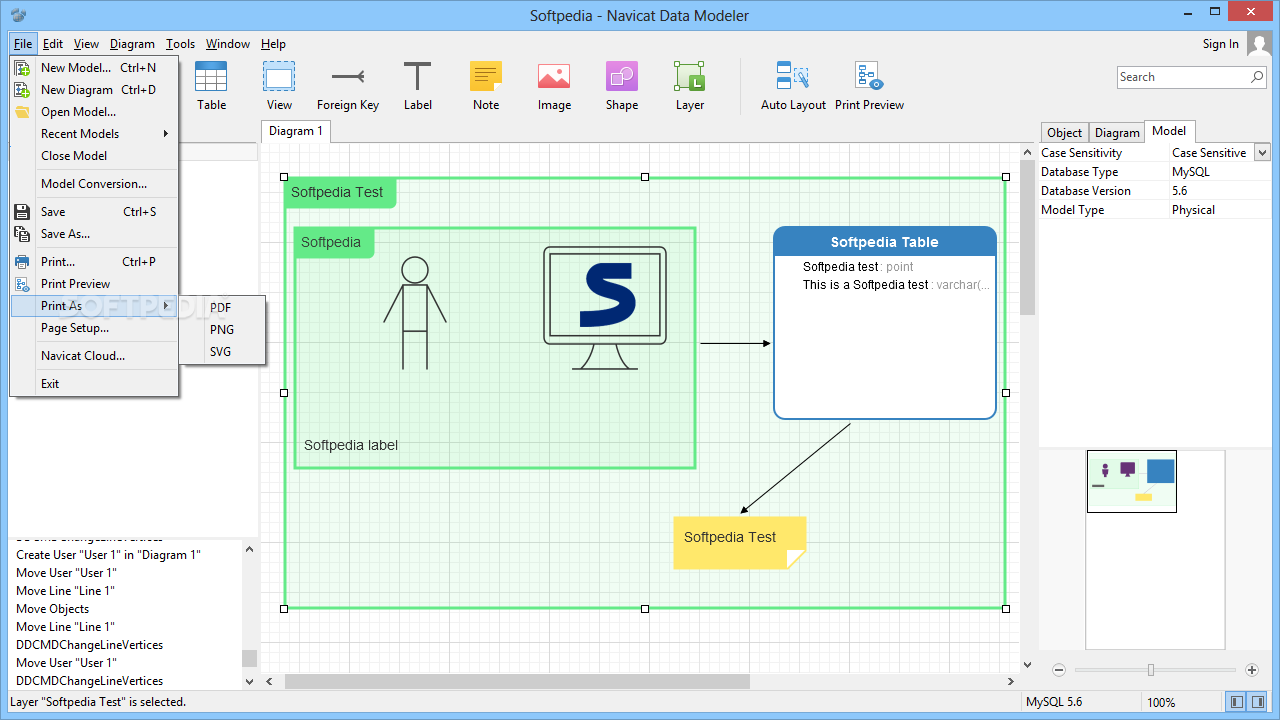
Task: Click the monitor image with S logo
Action: [x=604, y=308]
